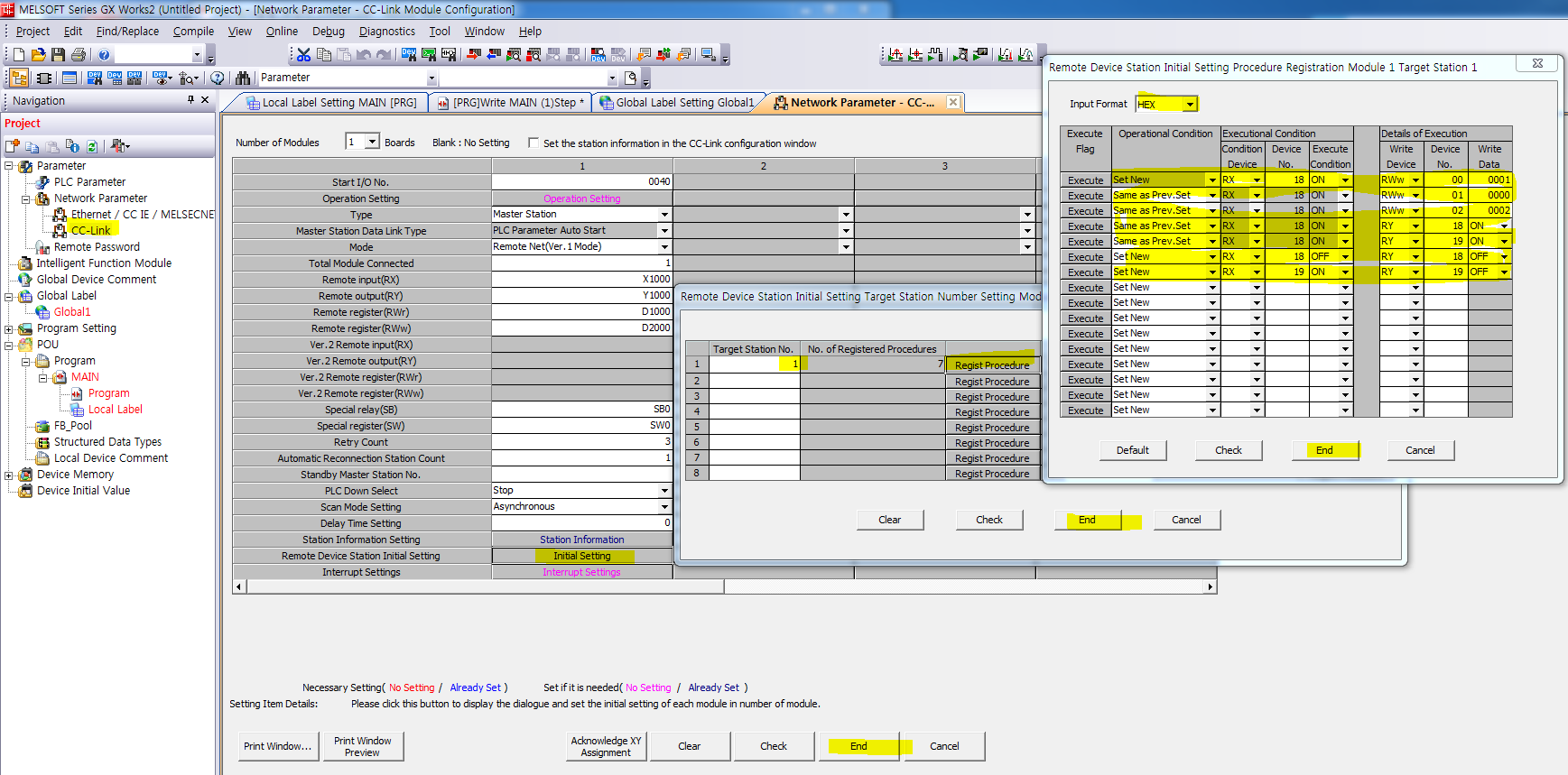Click the Cut scissors icon
The image size is (1568, 775).
point(304,55)
